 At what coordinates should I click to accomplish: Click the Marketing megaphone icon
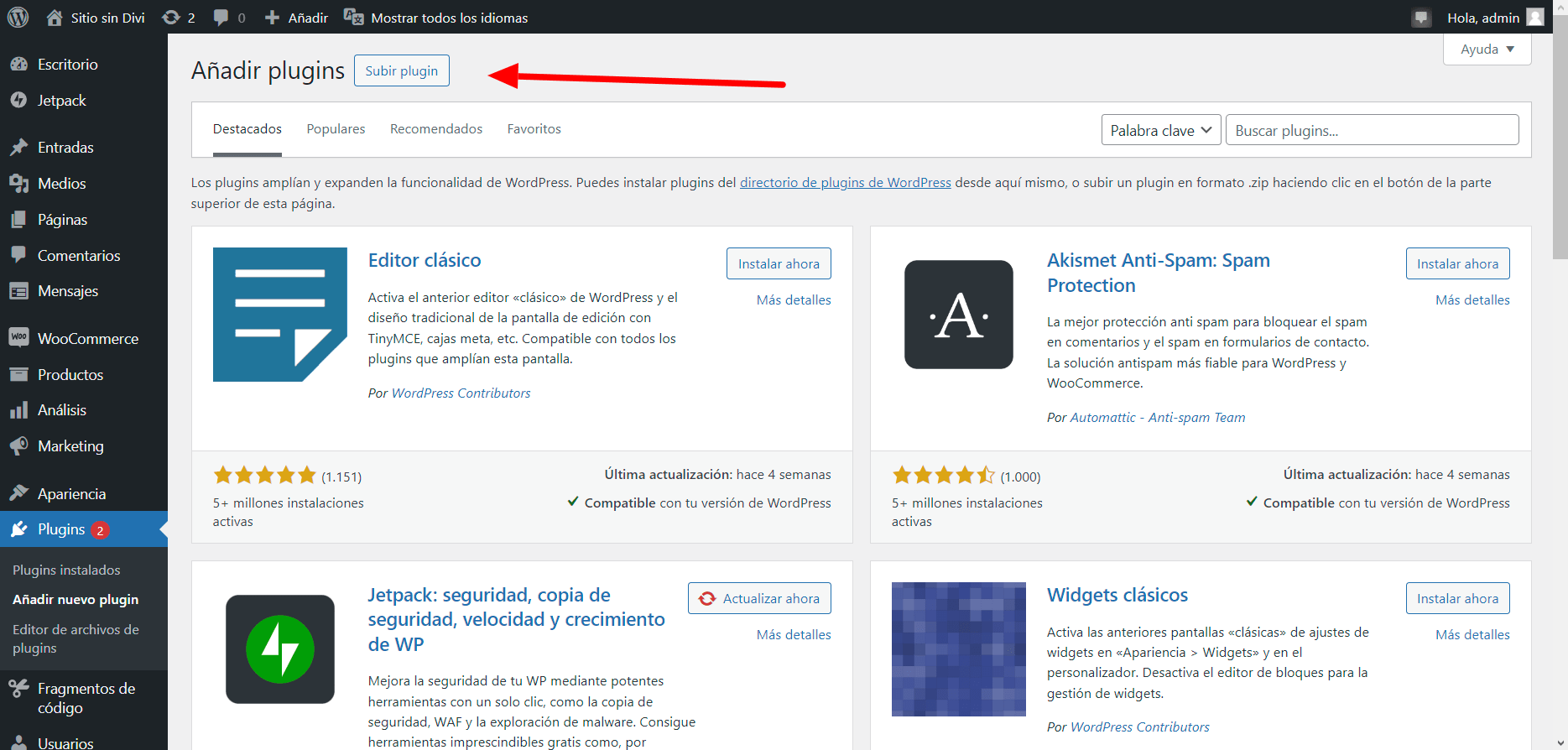pos(18,446)
